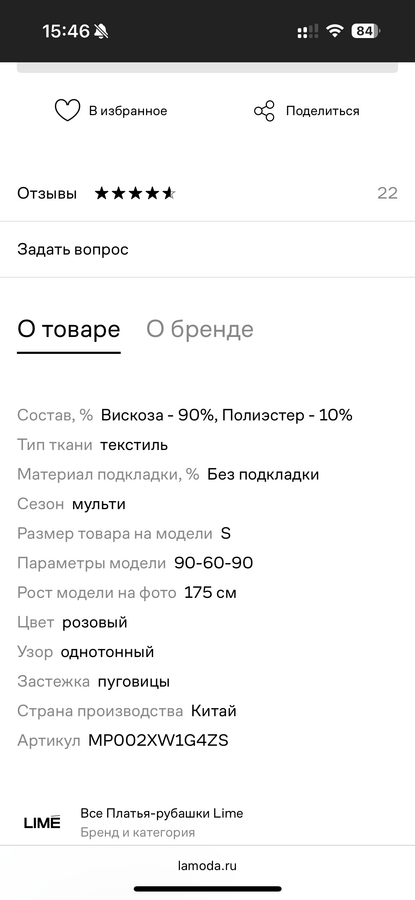Tap the article number MP002XW1G4ZS

158,740
